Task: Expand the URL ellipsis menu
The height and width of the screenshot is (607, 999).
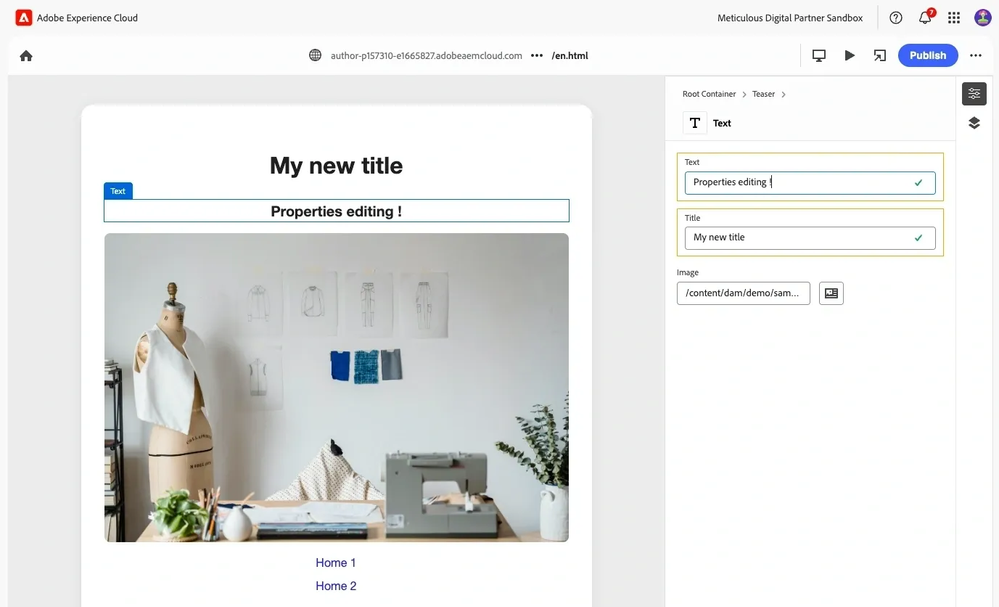Action: click(x=537, y=56)
